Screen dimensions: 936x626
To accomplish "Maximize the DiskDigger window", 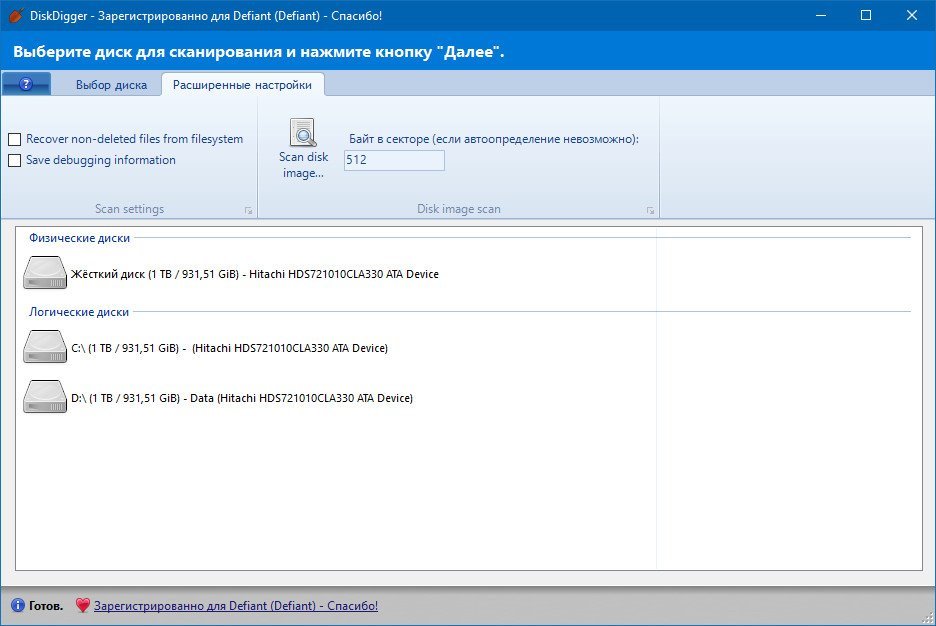I will point(866,16).
